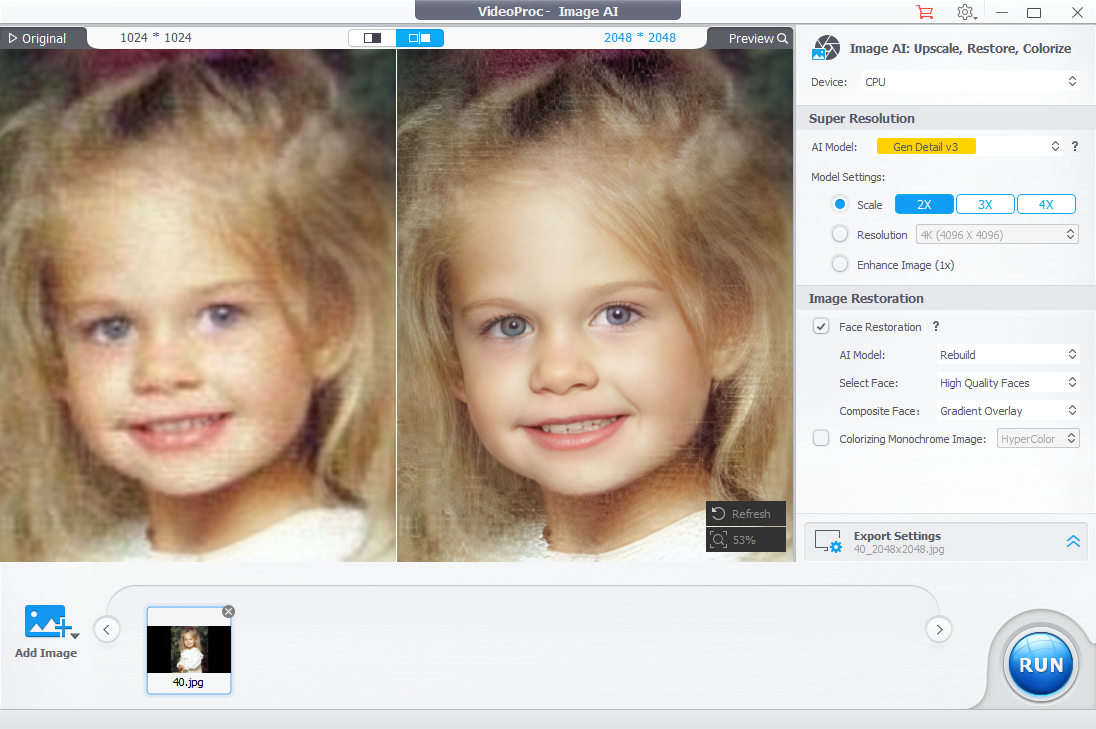Click the 2048 * 2048 output size text
1096x729 pixels.
coord(640,38)
